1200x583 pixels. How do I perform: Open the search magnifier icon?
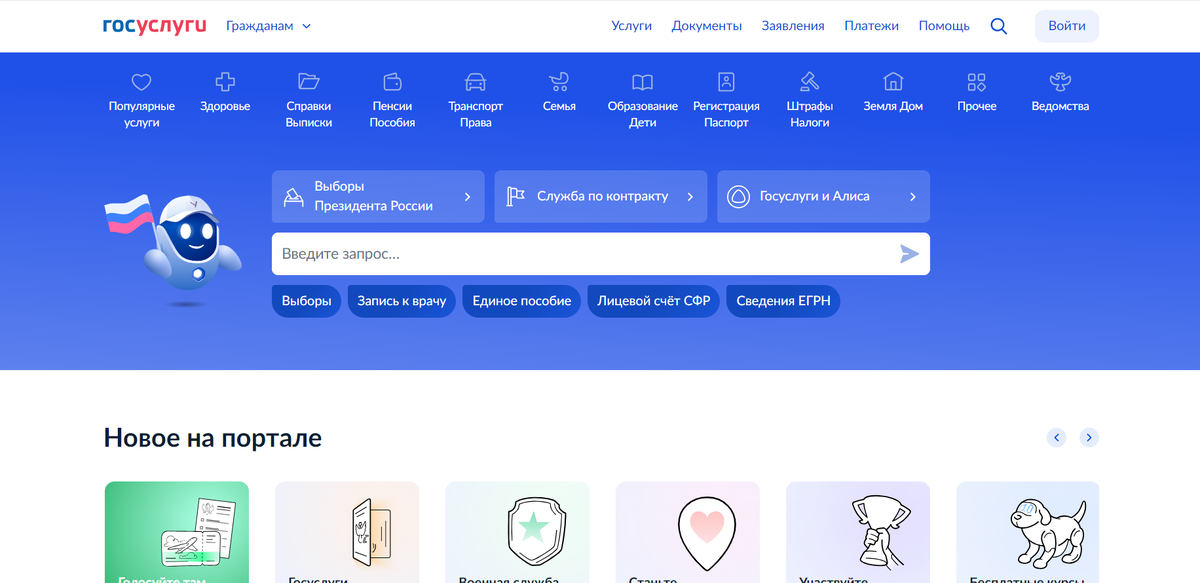point(998,26)
